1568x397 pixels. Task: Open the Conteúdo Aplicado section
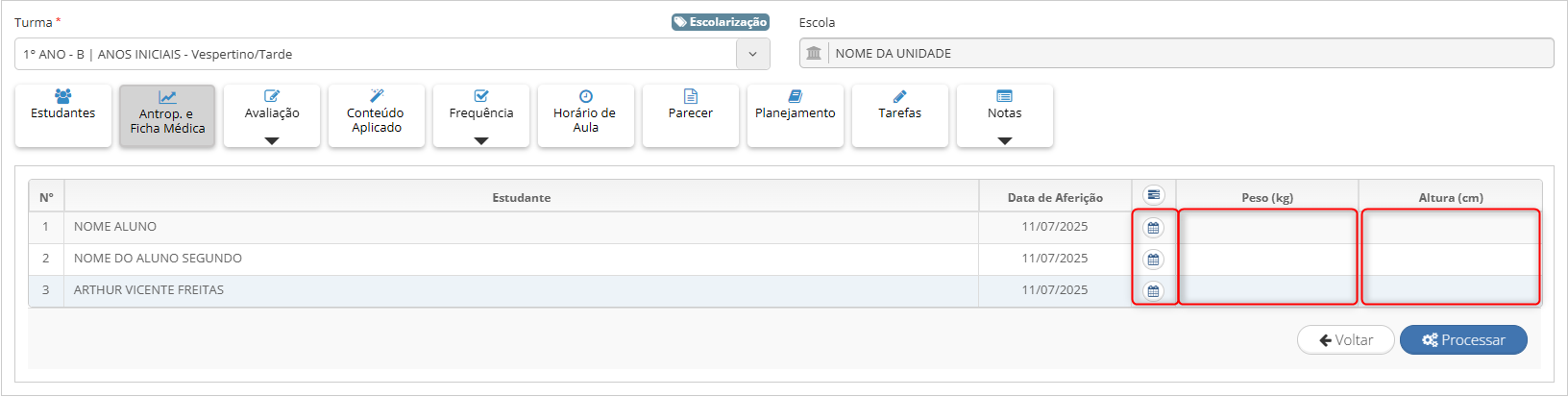click(x=377, y=115)
